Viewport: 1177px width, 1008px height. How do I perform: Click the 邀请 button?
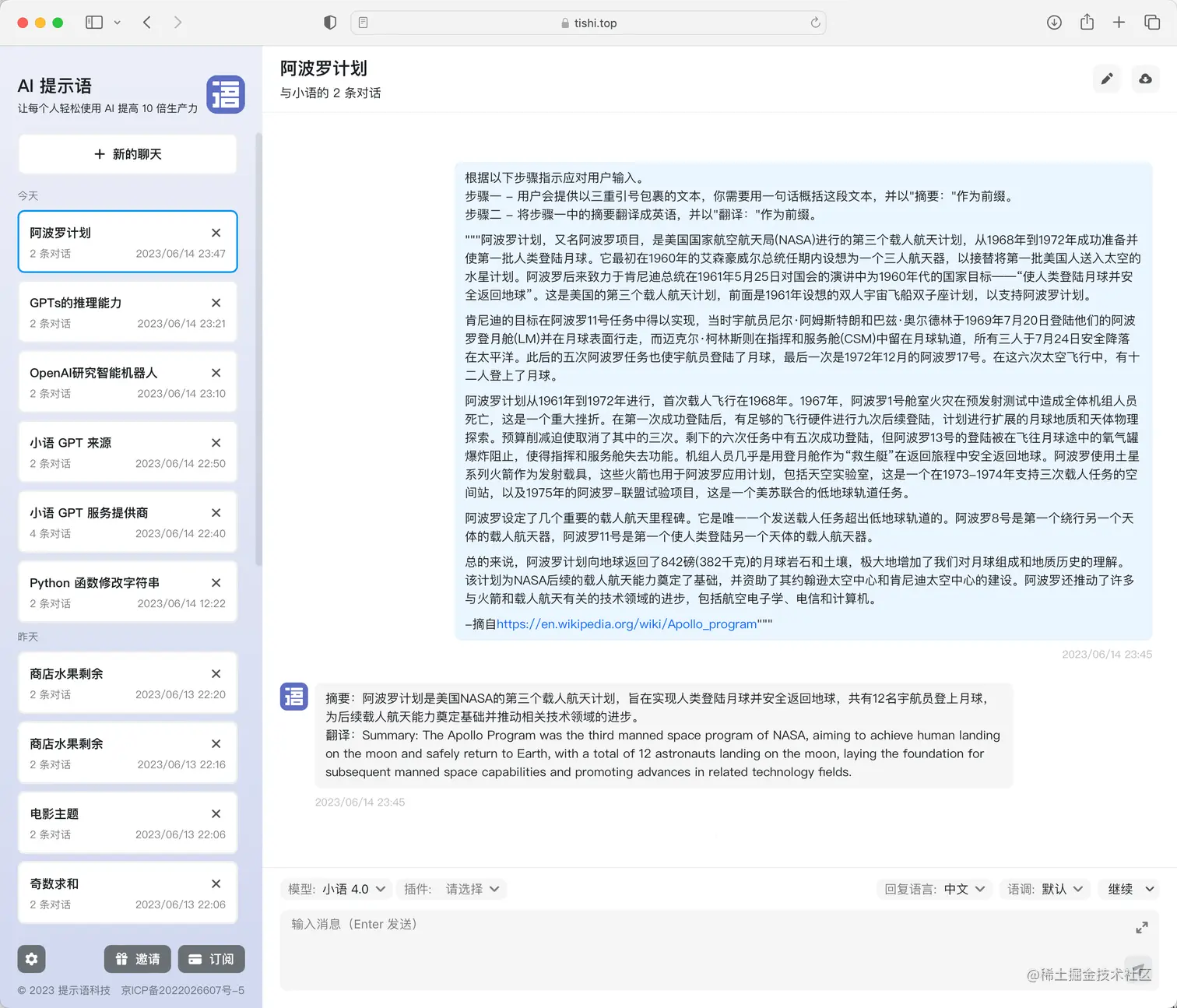click(x=138, y=959)
